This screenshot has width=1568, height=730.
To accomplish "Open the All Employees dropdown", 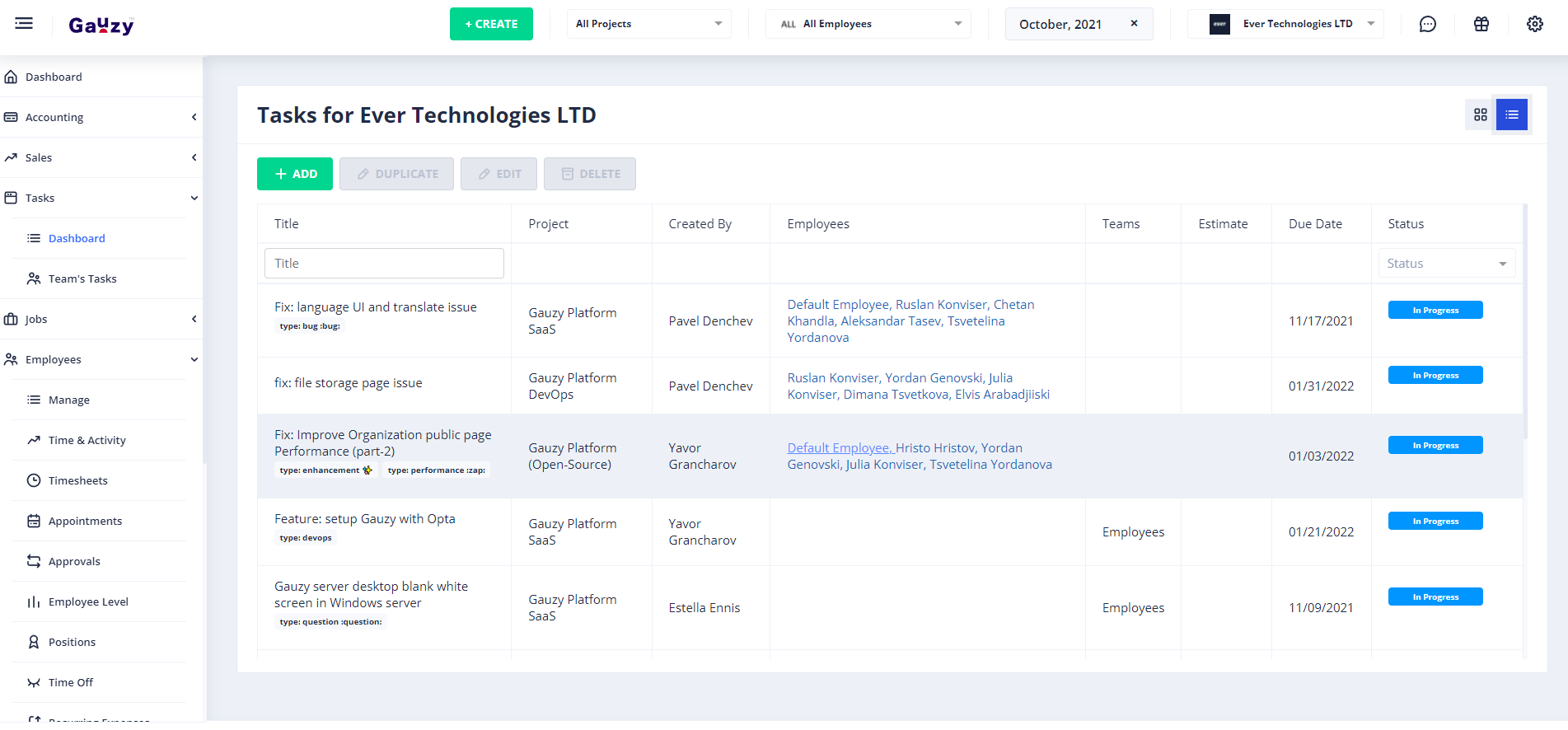I will [x=868, y=24].
